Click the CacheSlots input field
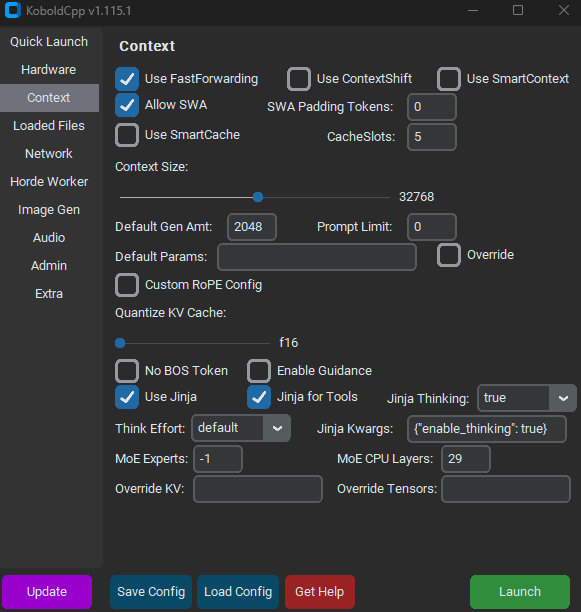This screenshot has height=612, width=581. [432, 137]
